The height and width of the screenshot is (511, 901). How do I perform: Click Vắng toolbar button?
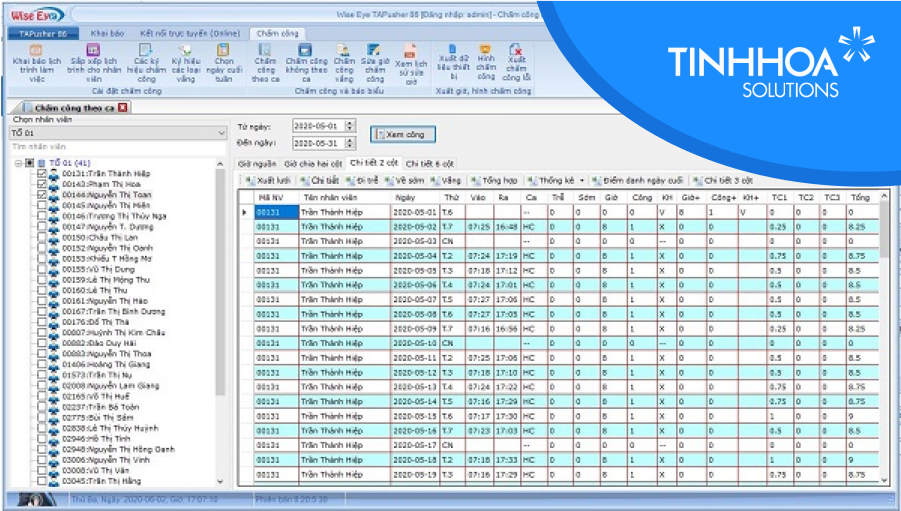445,180
